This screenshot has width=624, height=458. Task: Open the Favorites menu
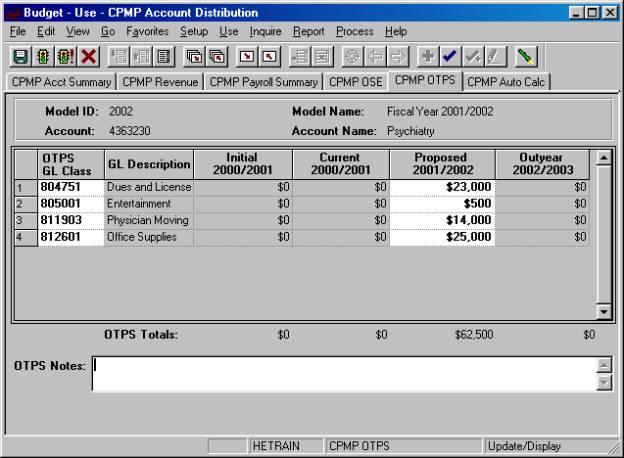click(148, 32)
